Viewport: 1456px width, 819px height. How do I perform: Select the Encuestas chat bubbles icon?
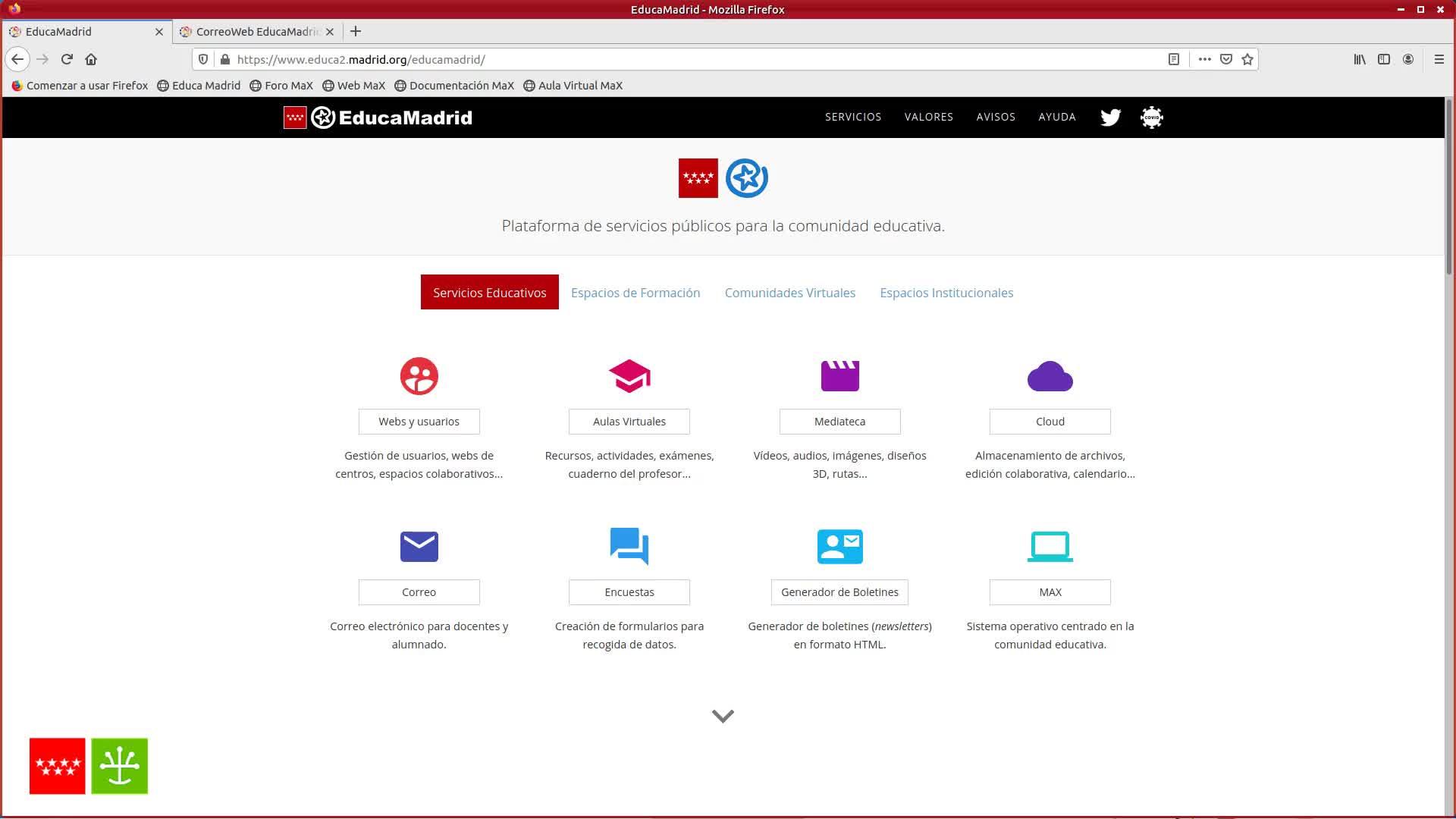[x=629, y=546]
